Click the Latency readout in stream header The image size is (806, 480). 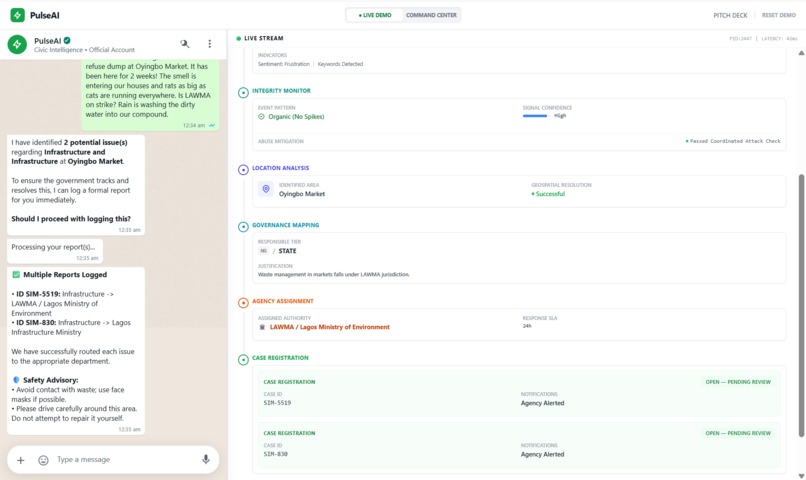(x=779, y=39)
